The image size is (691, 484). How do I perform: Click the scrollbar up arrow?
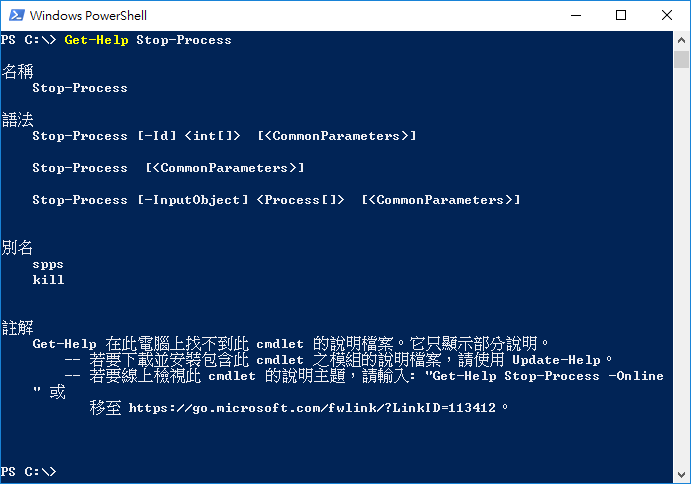click(x=681, y=40)
